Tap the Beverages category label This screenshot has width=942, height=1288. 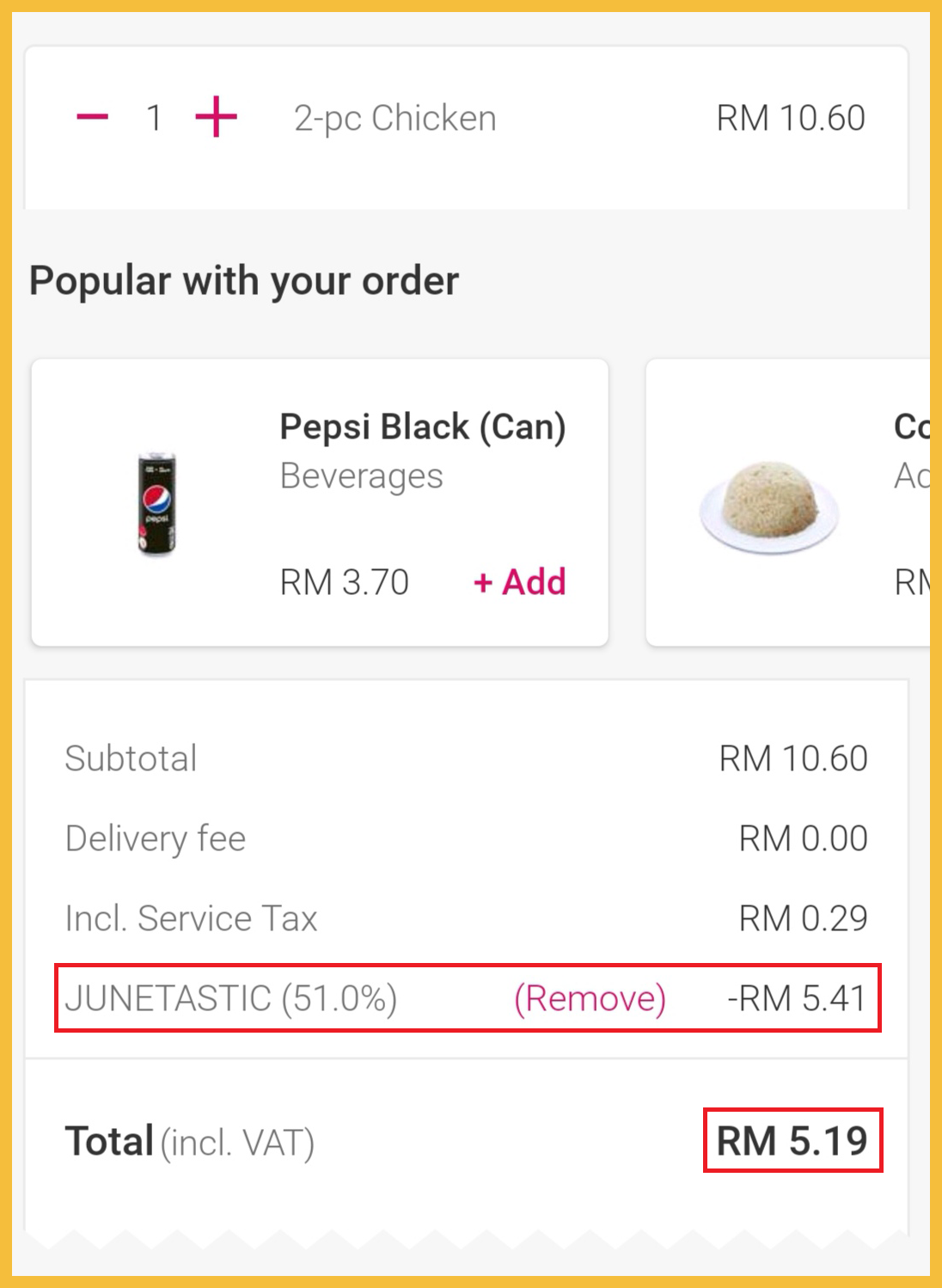coord(361,475)
